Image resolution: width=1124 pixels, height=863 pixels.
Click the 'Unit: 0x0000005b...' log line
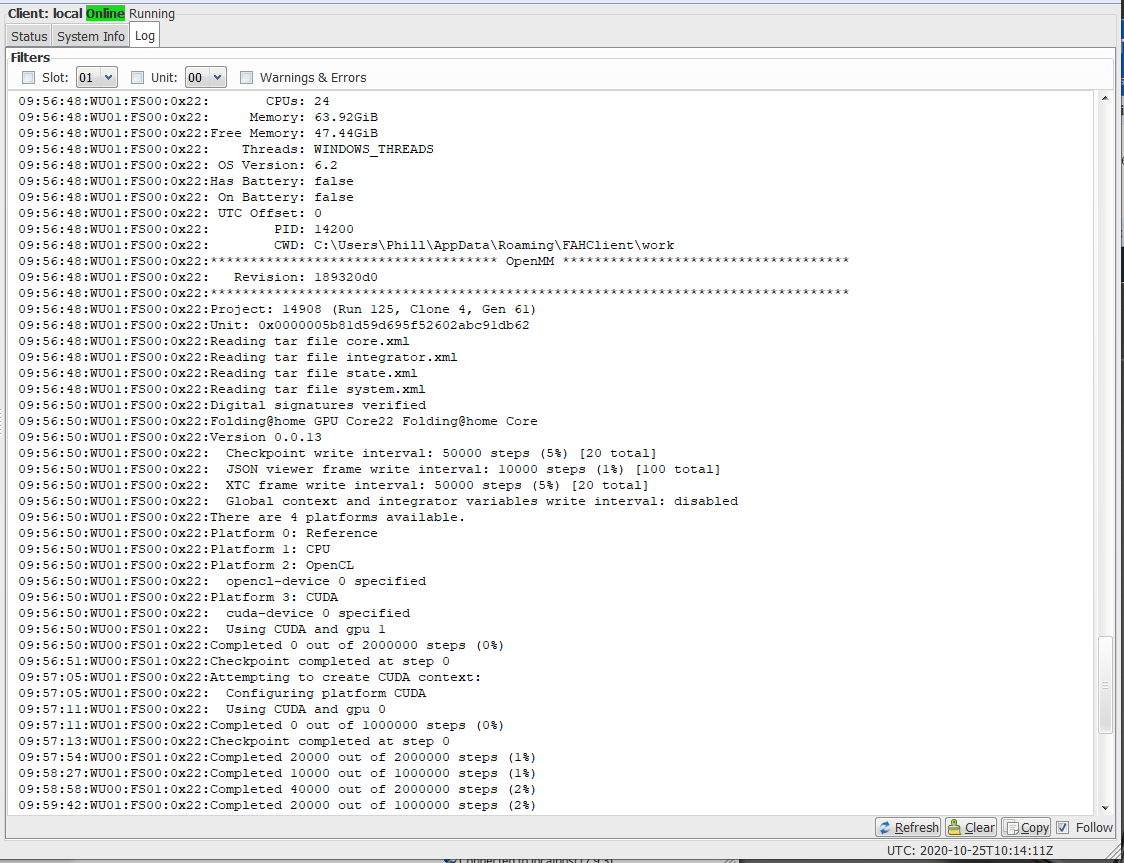point(274,325)
